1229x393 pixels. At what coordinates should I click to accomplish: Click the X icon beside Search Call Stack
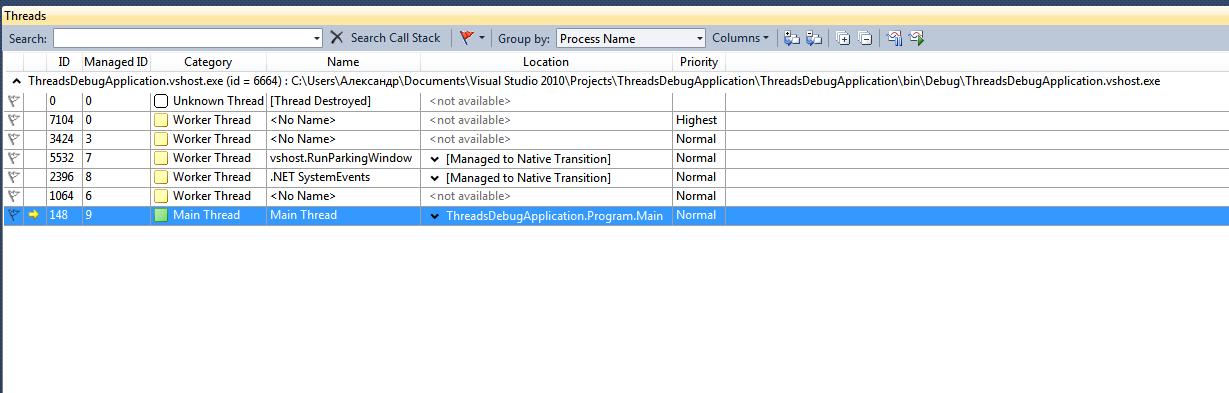tap(337, 38)
